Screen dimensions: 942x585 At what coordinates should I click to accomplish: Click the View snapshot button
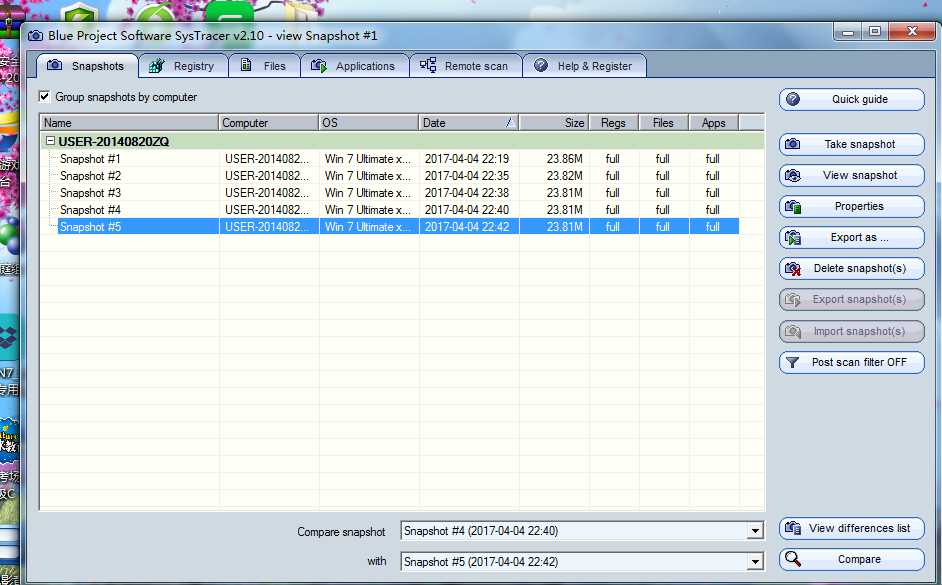coord(852,175)
